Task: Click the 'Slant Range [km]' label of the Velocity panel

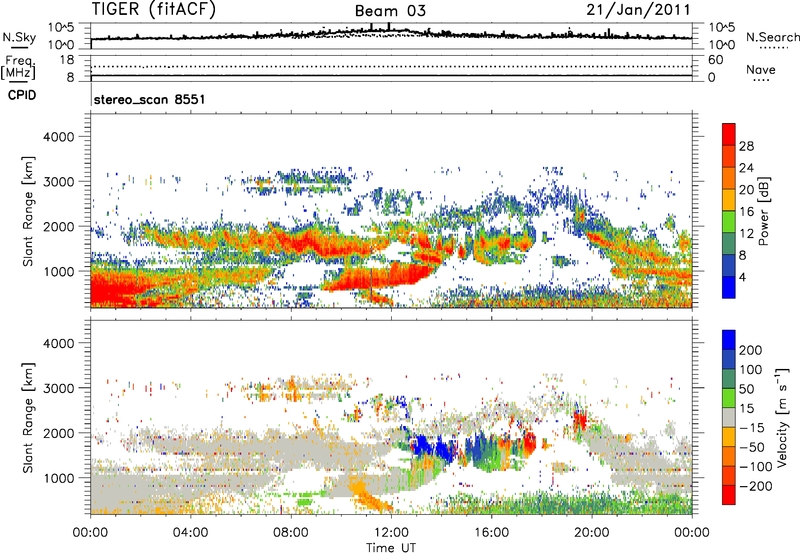Action: [28, 417]
